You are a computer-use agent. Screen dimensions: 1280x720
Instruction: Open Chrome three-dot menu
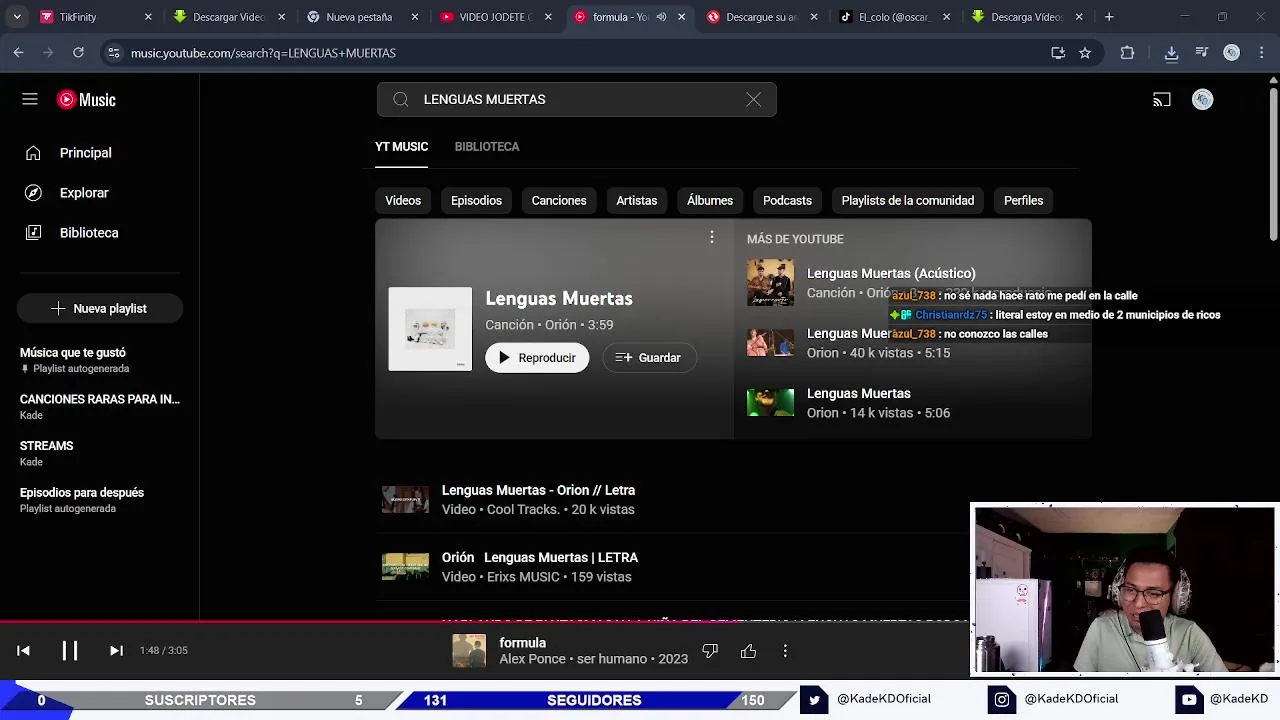1261,53
